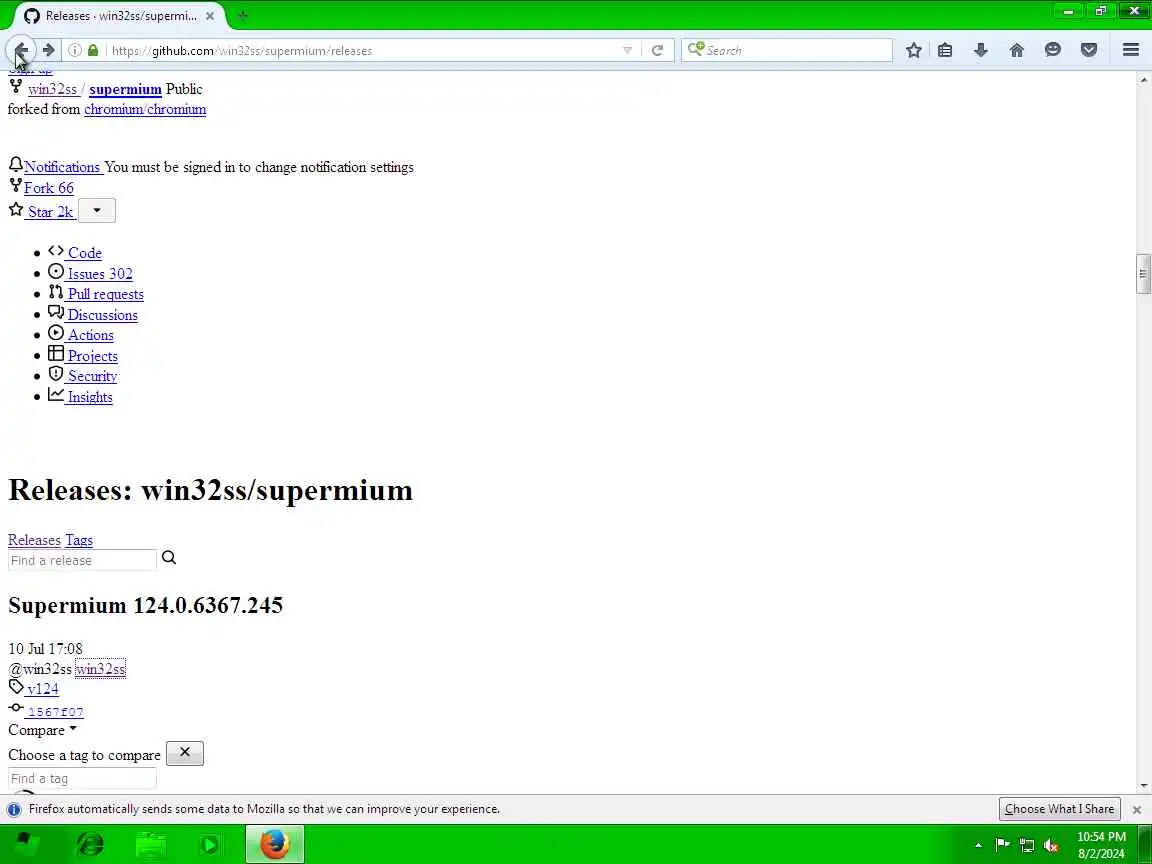The image size is (1152, 864).
Task: Click the Firefox taskbar button
Action: (x=275, y=844)
